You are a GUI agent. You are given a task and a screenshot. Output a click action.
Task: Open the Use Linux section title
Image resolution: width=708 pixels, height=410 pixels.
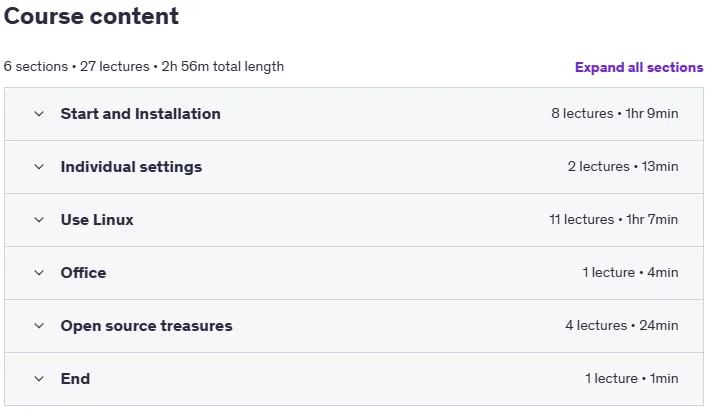click(97, 220)
